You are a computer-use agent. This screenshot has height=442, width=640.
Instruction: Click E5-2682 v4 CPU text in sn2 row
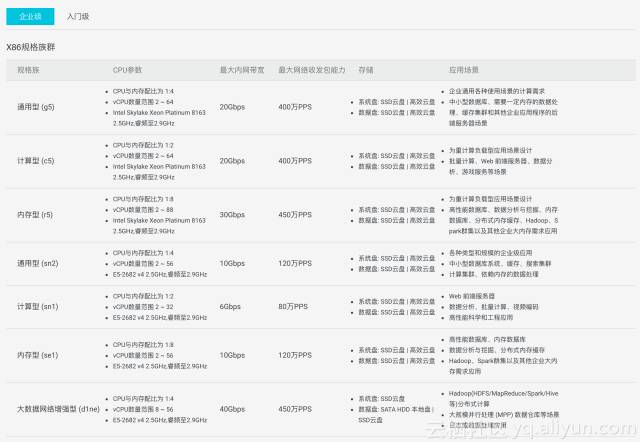160,274
